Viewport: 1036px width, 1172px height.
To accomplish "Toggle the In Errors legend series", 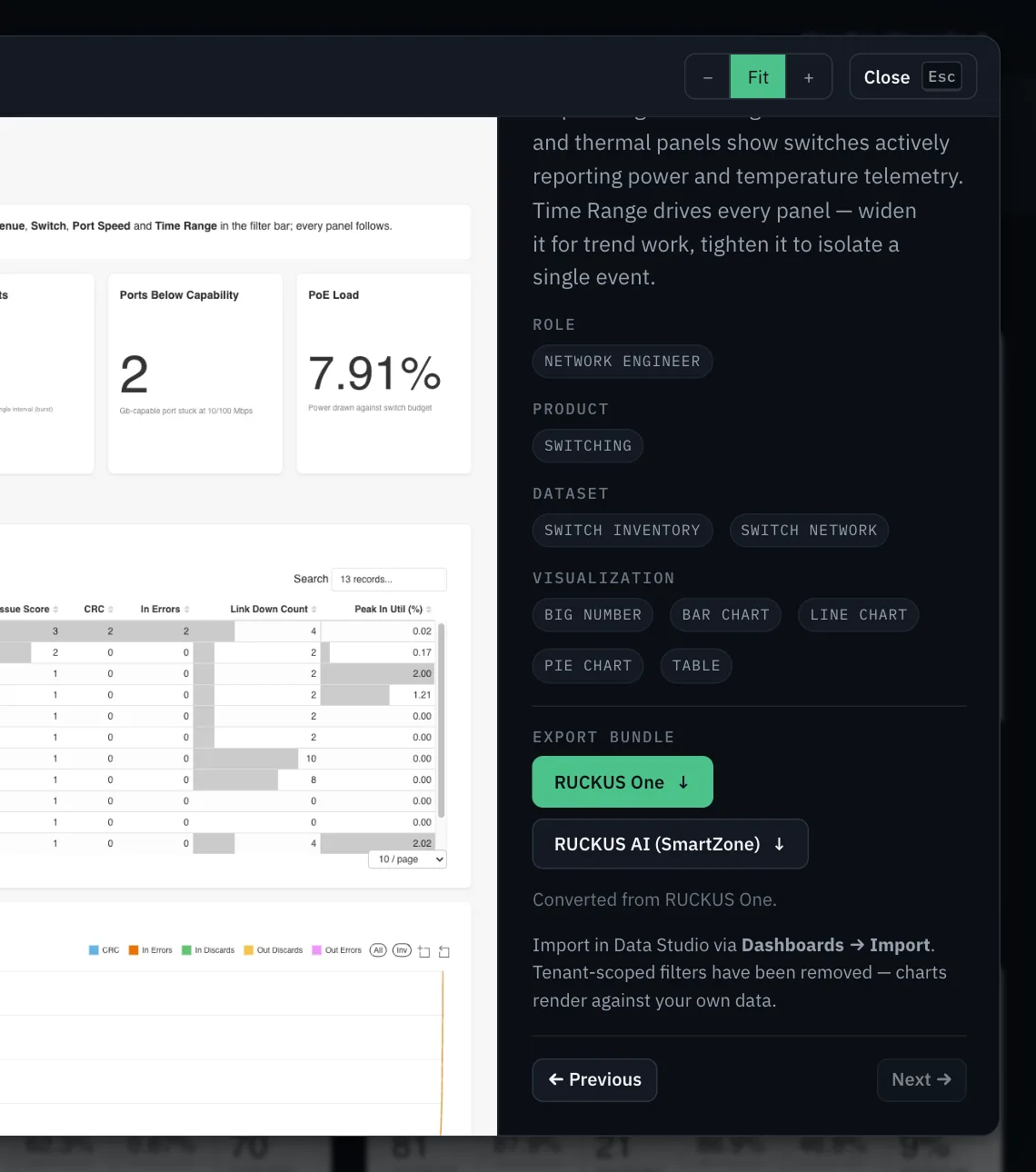I will 150,950.
